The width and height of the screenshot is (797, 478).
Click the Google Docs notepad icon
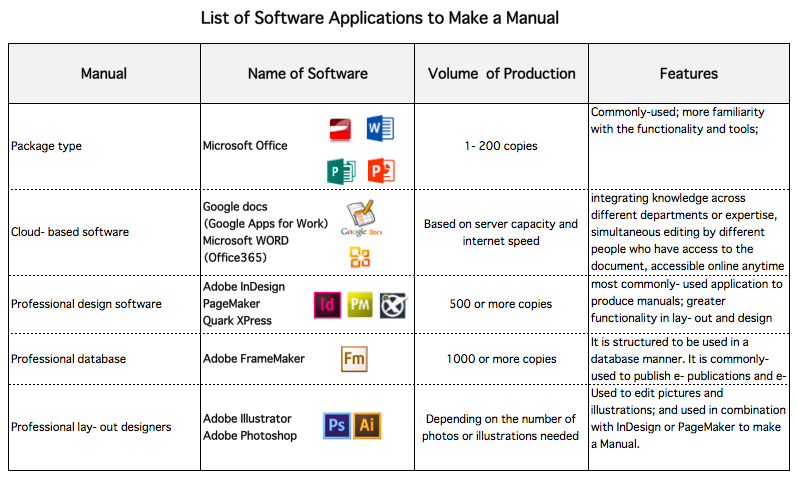(x=361, y=213)
